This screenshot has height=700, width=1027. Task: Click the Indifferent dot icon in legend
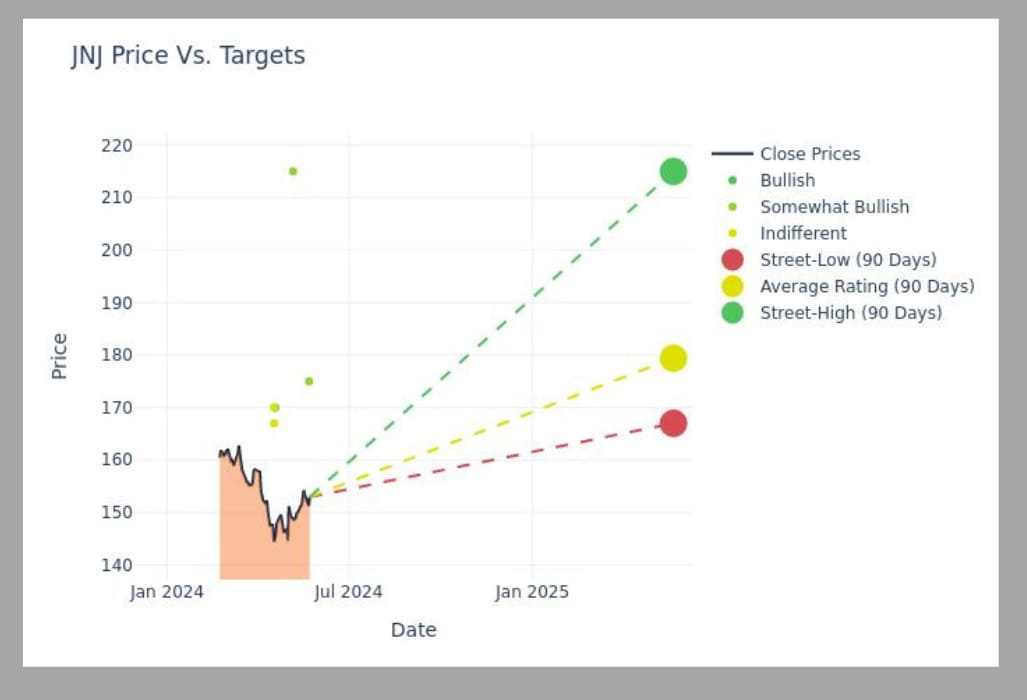click(732, 234)
